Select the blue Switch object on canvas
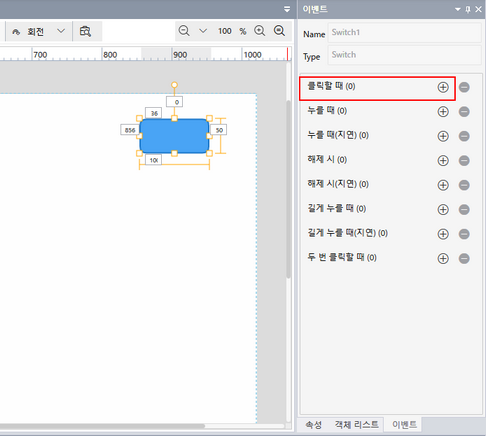Screen dimensions: 486x436 point(174,136)
